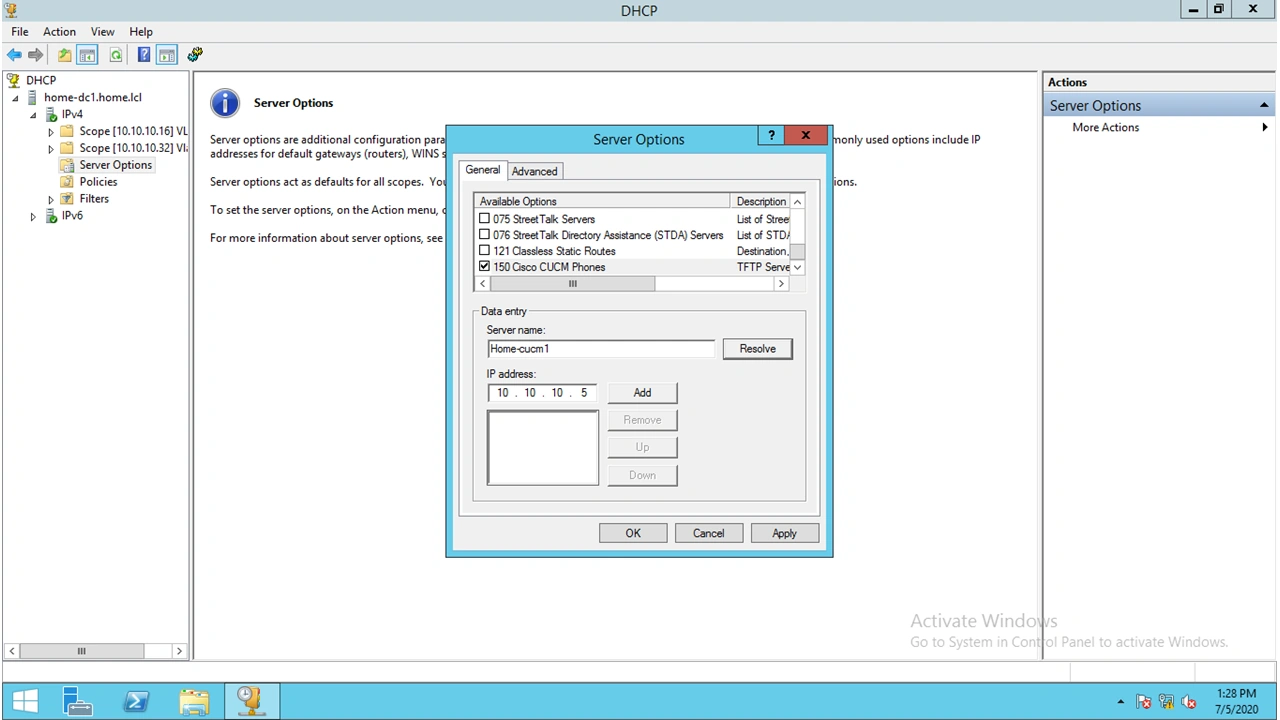Image resolution: width=1280 pixels, height=720 pixels.
Task: Click the server options gears toolbar icon
Action: 195,55
